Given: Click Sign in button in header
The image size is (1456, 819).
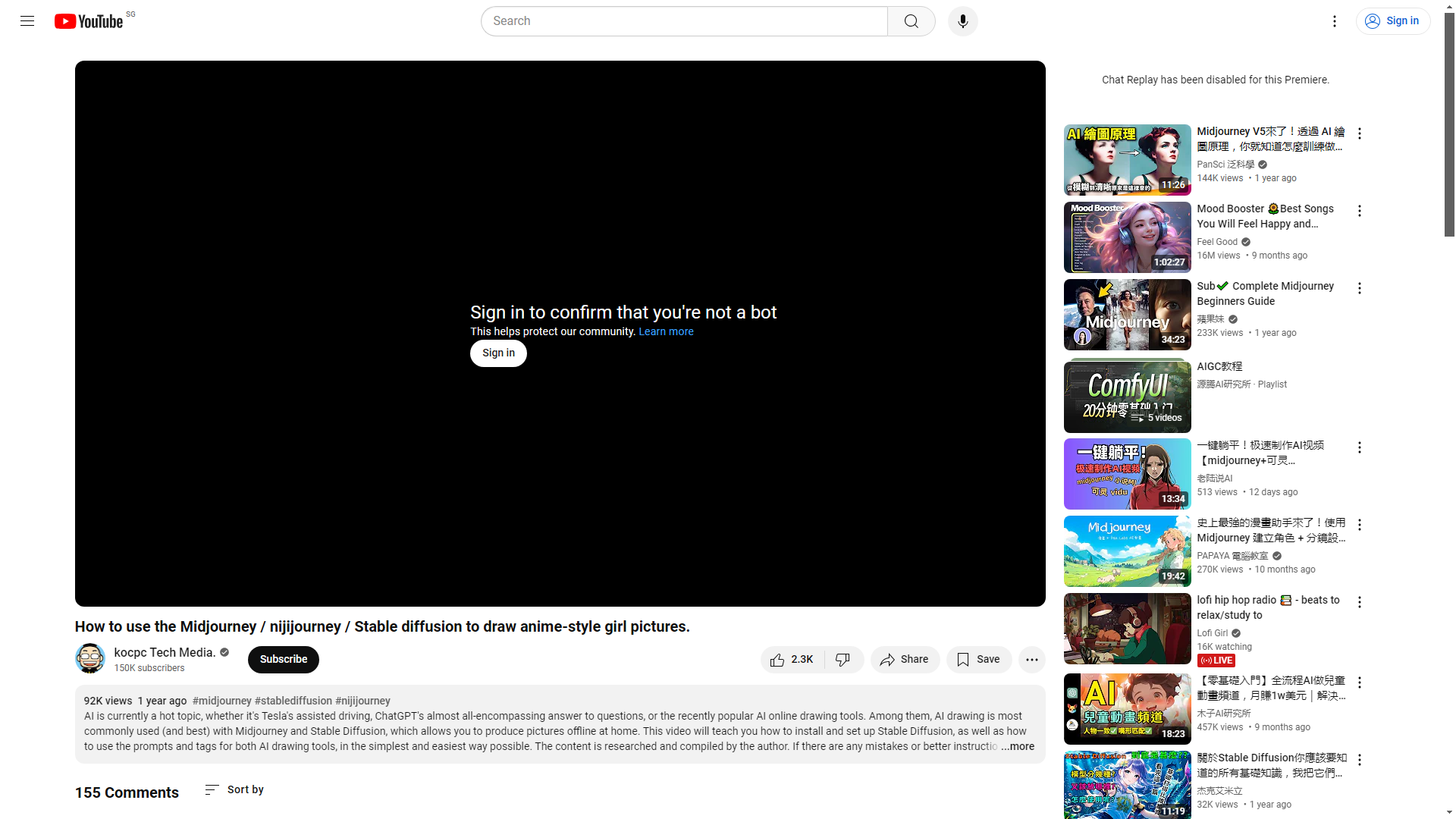Looking at the screenshot, I should pos(1392,21).
